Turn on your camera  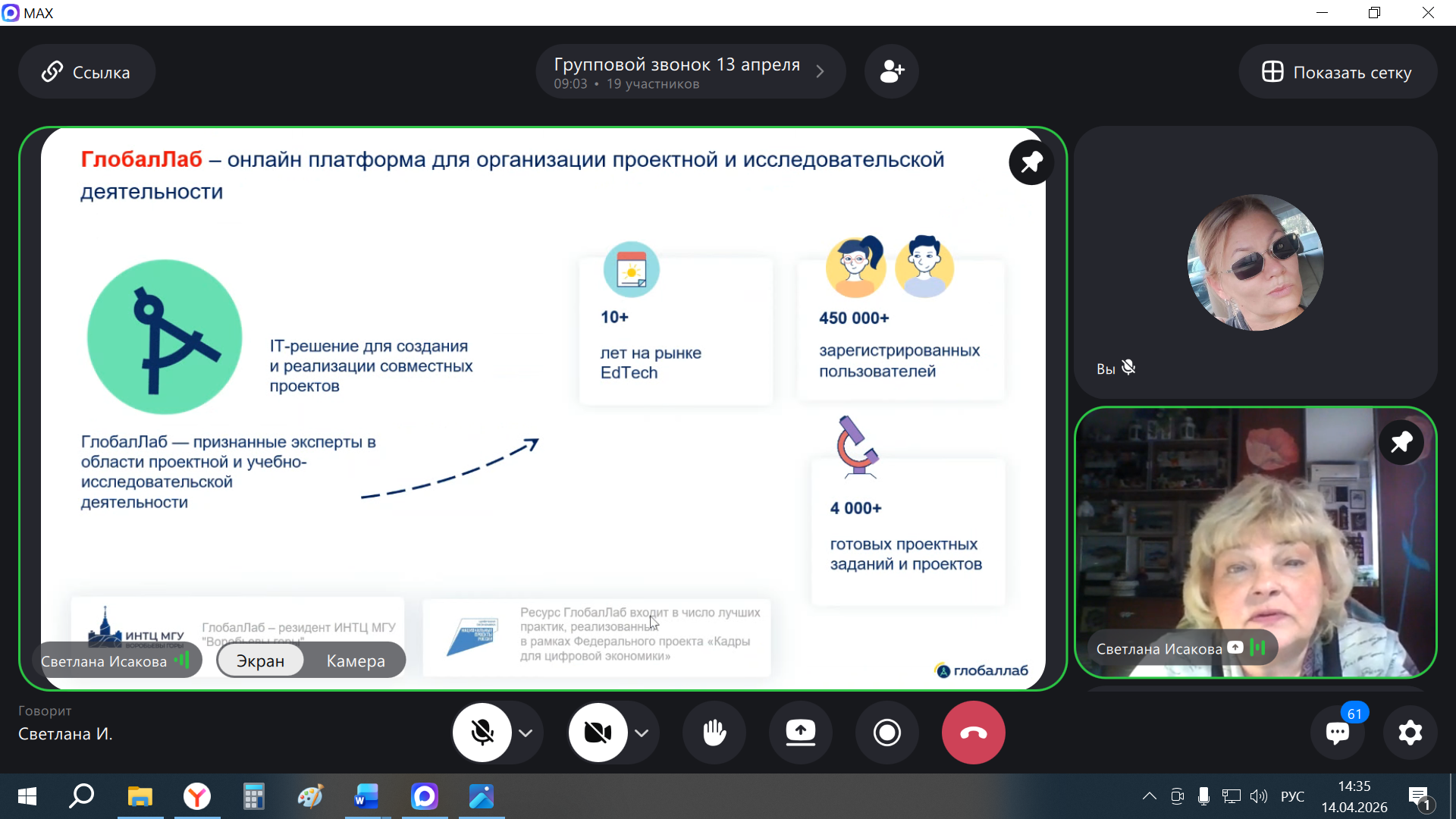point(598,733)
